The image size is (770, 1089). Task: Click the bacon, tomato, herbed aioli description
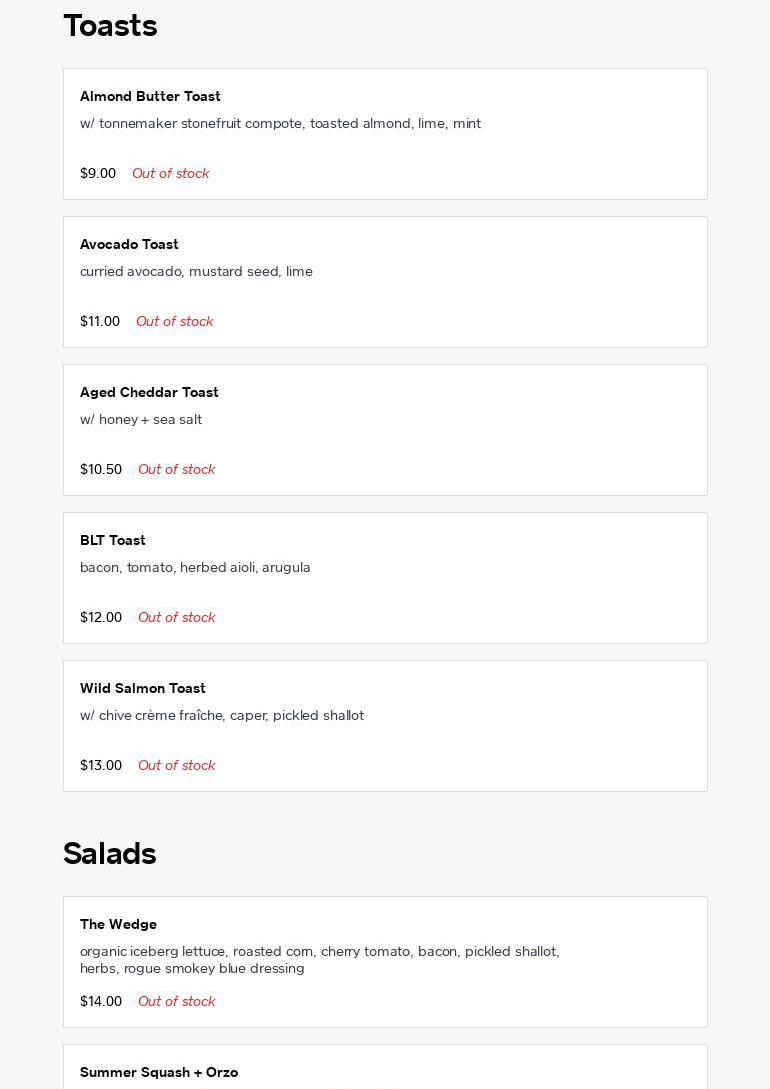click(x=195, y=568)
